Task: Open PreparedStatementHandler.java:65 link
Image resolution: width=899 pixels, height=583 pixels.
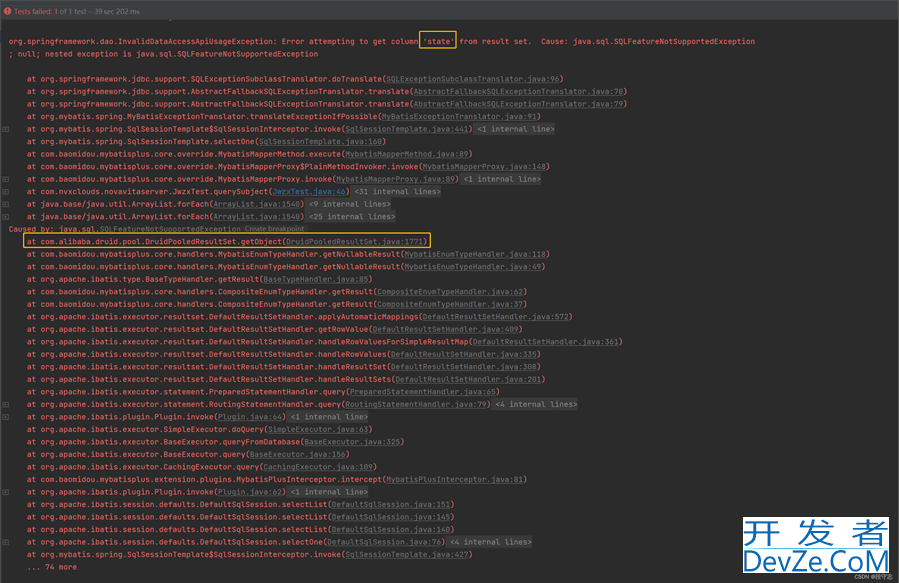Action: pyautogui.click(x=423, y=392)
